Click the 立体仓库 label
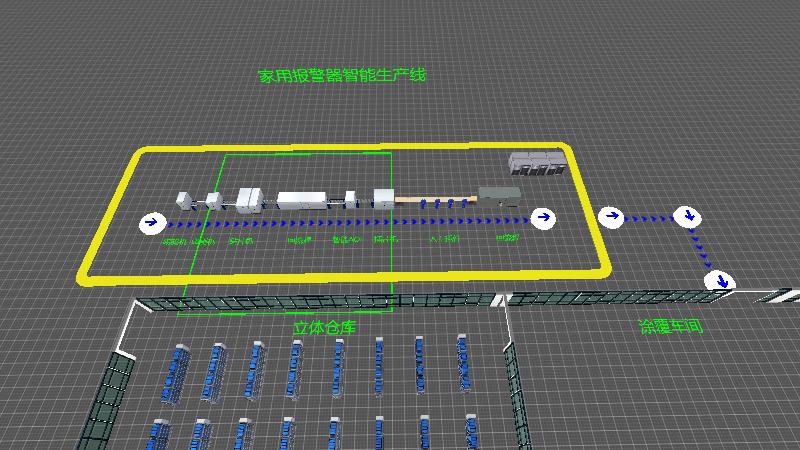This screenshot has width=800, height=450. (x=324, y=326)
